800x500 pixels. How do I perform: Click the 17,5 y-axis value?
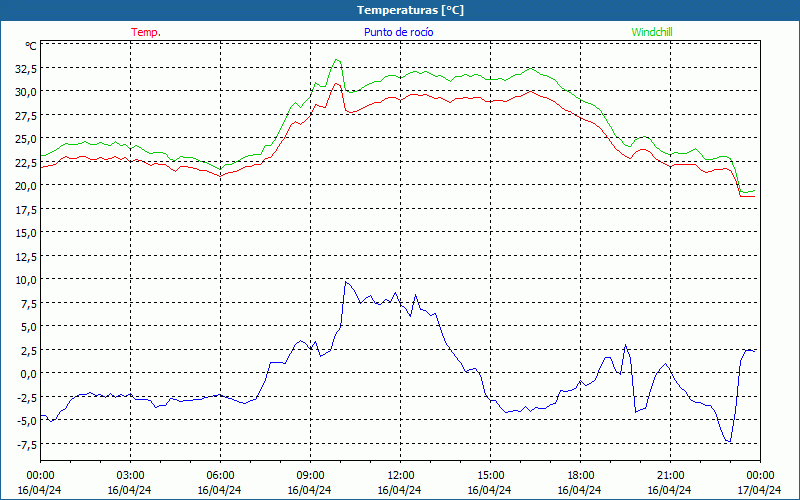[26, 209]
